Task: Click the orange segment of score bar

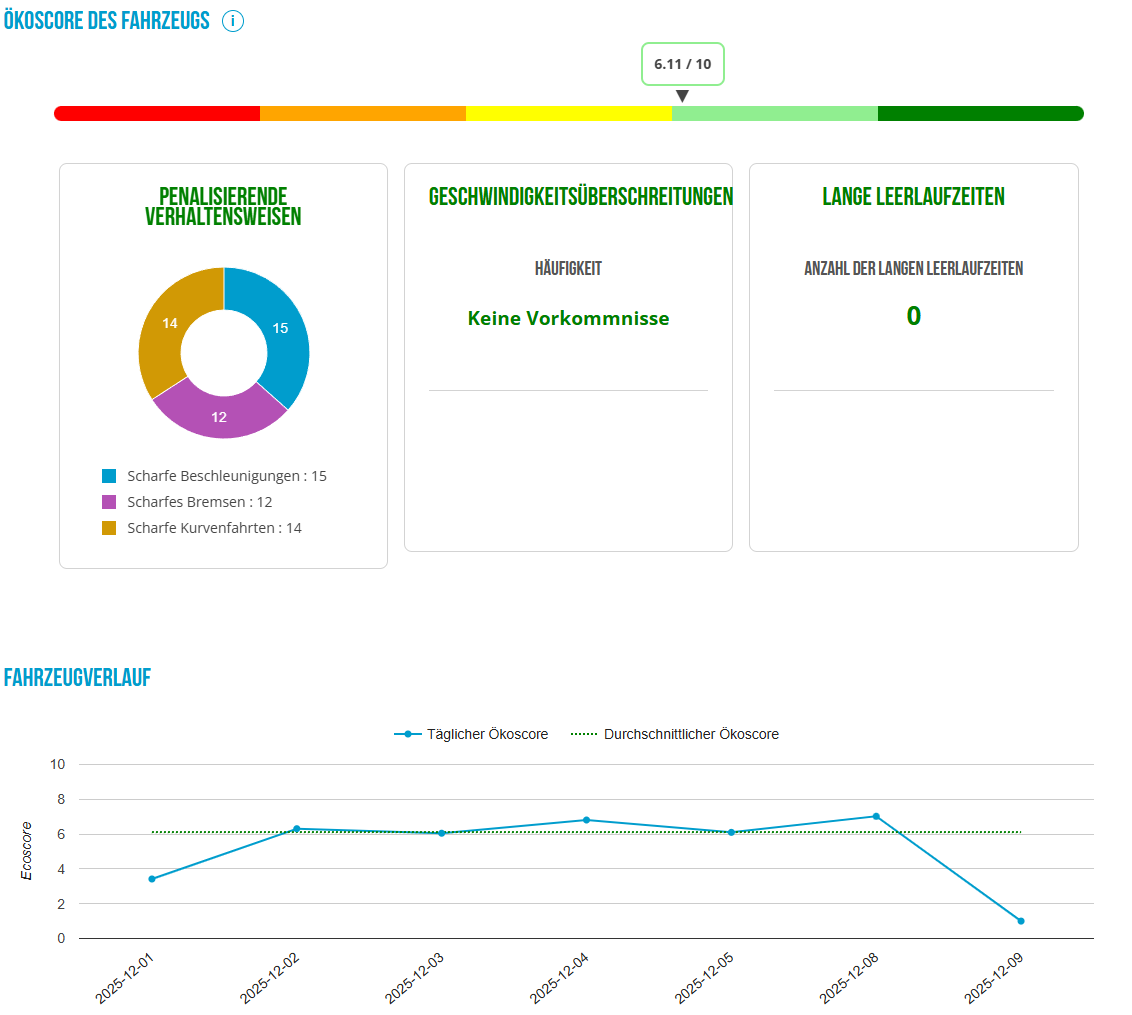Action: click(x=363, y=113)
